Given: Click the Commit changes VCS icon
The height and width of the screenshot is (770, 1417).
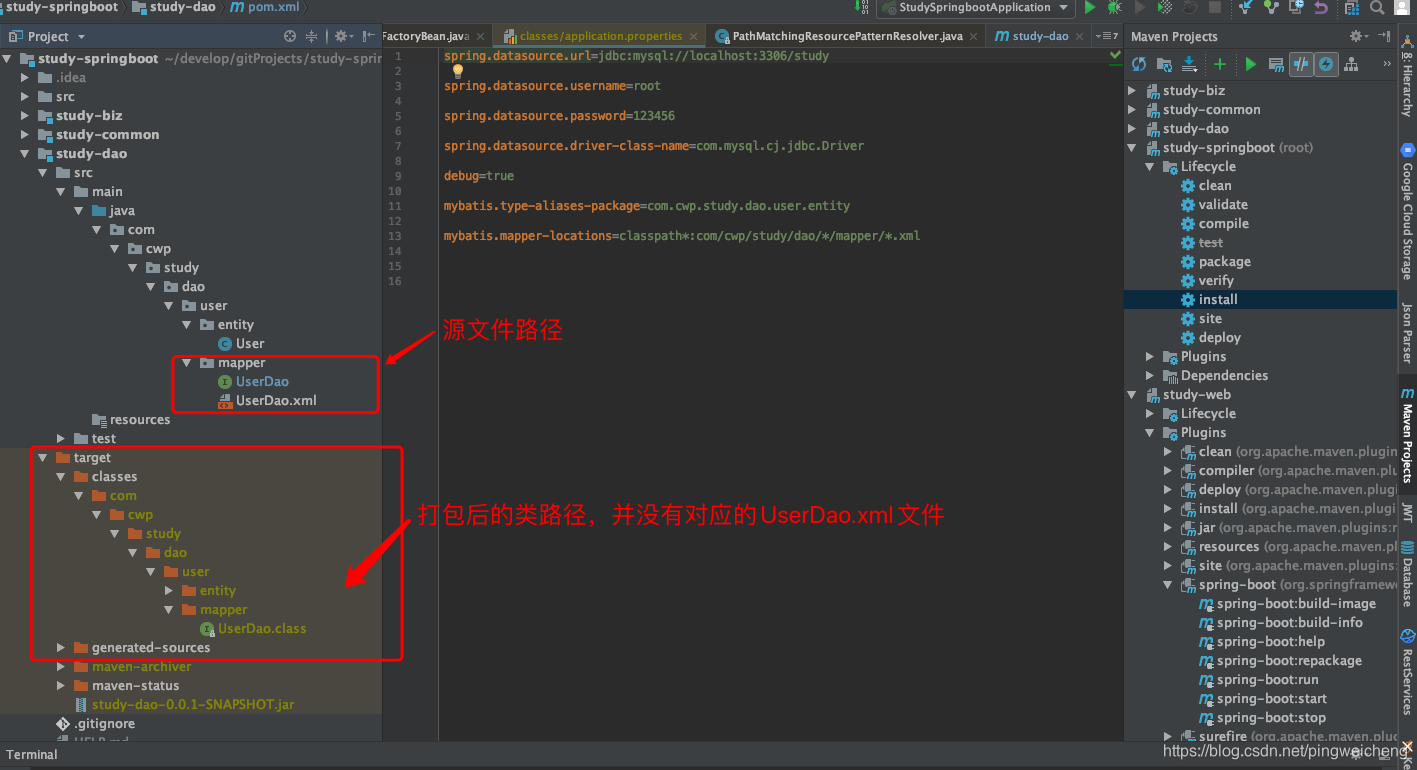Looking at the screenshot, I should click(x=1271, y=7).
